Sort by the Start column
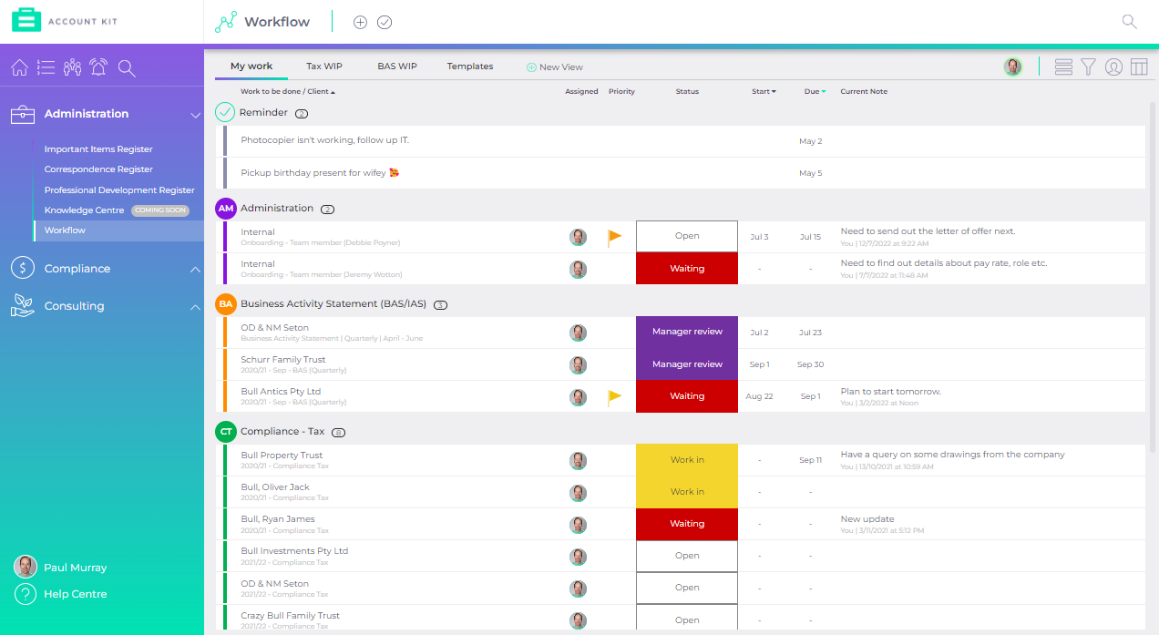Image resolution: width=1159 pixels, height=635 pixels. 764,92
